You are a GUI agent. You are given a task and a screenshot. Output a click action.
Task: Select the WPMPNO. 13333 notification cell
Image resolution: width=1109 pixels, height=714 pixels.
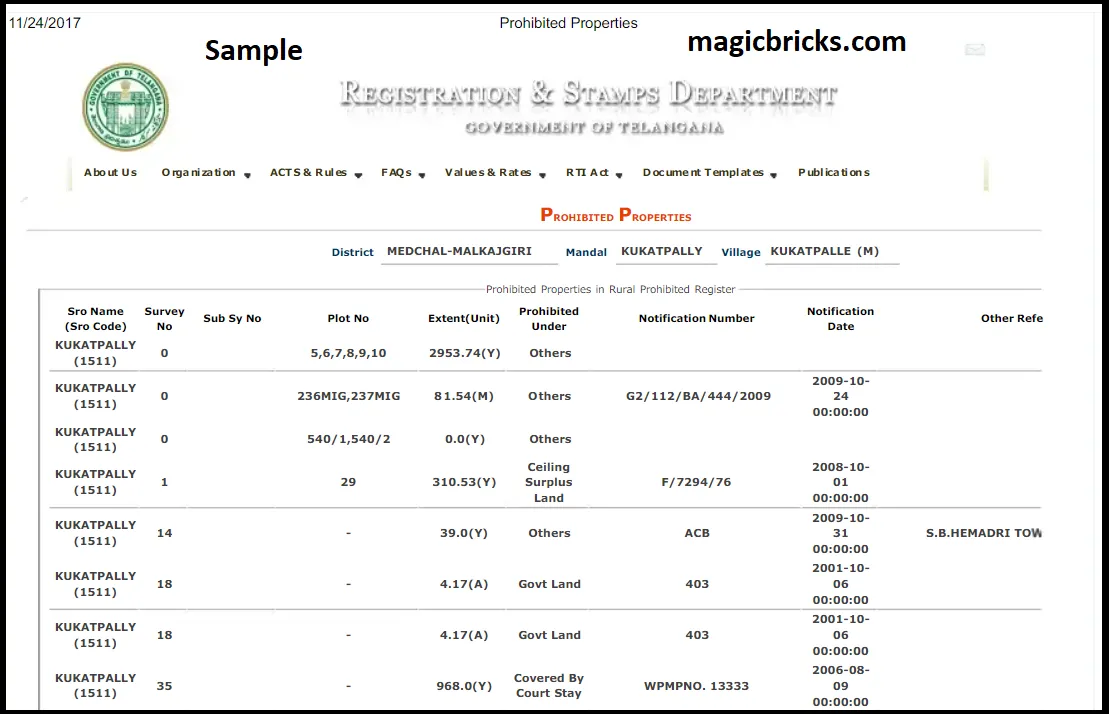click(x=697, y=686)
